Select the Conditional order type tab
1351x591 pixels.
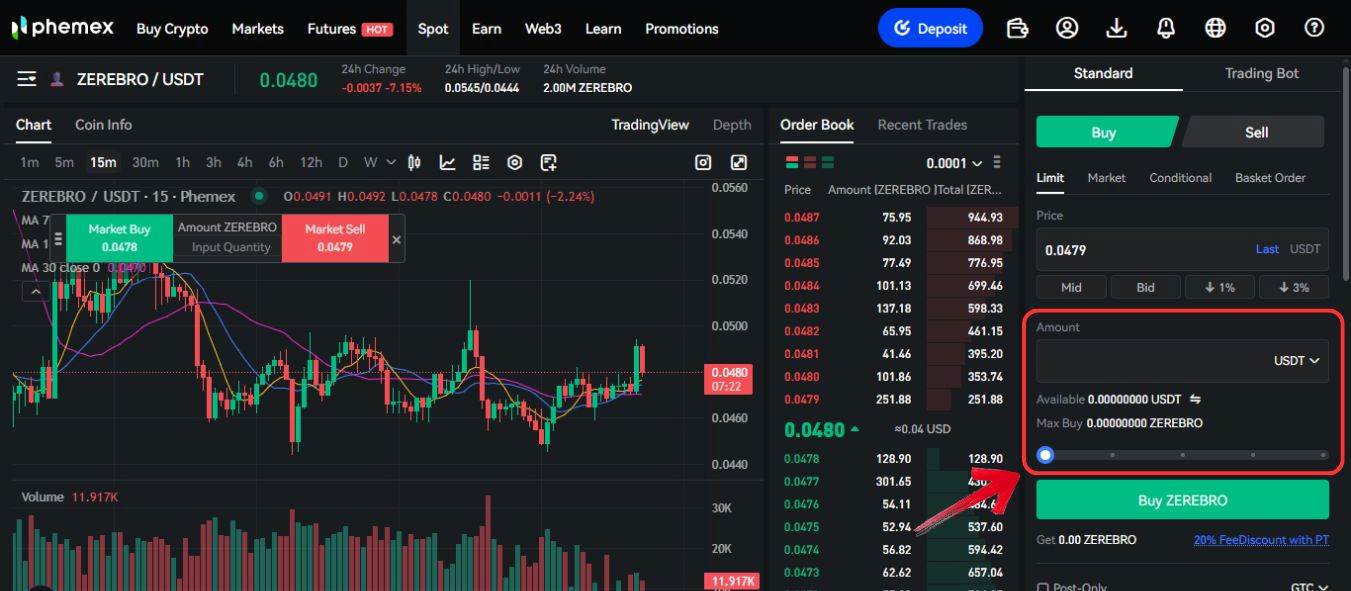(x=1180, y=177)
